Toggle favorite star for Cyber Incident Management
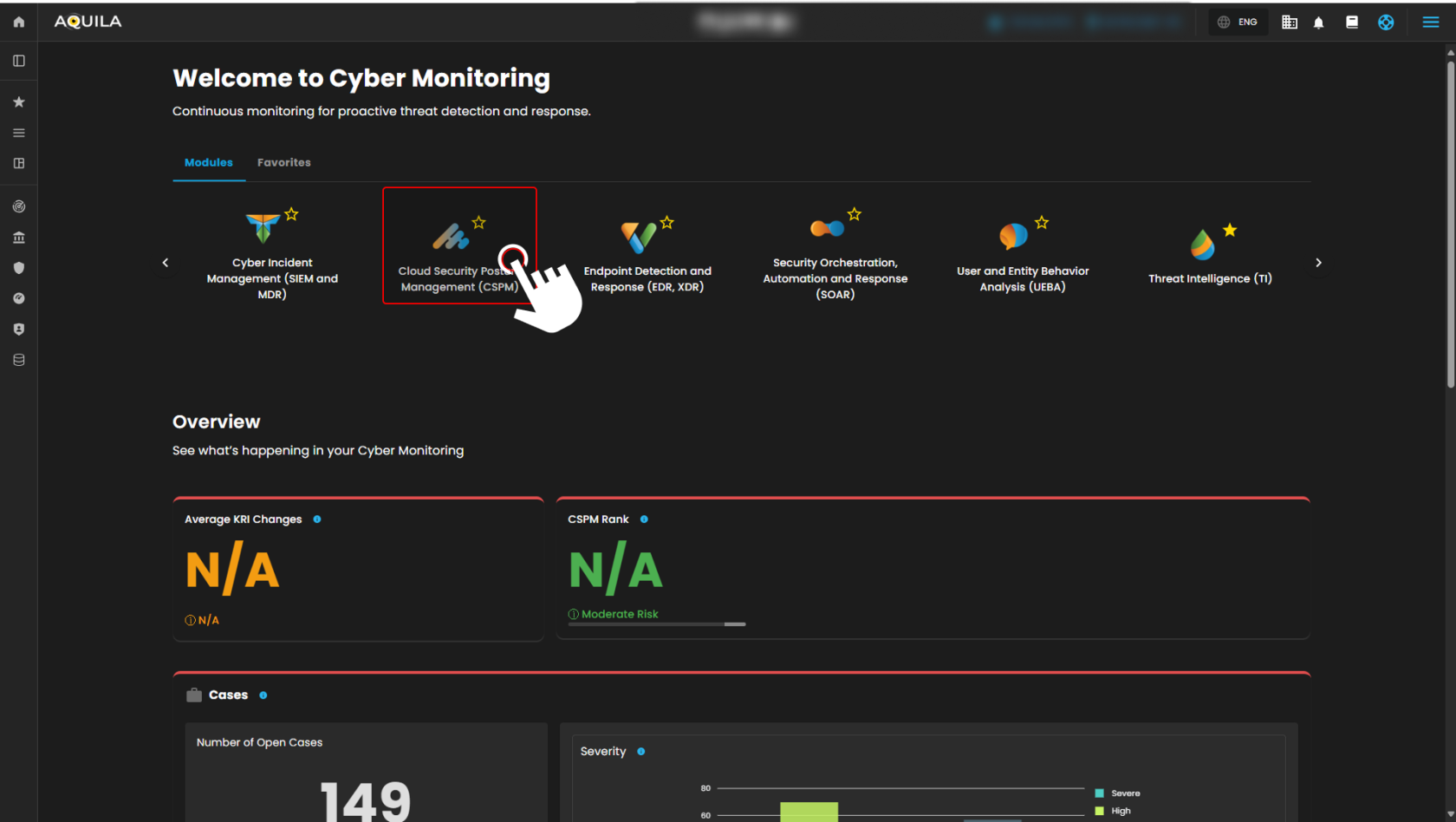This screenshot has width=1456, height=822. [x=291, y=214]
